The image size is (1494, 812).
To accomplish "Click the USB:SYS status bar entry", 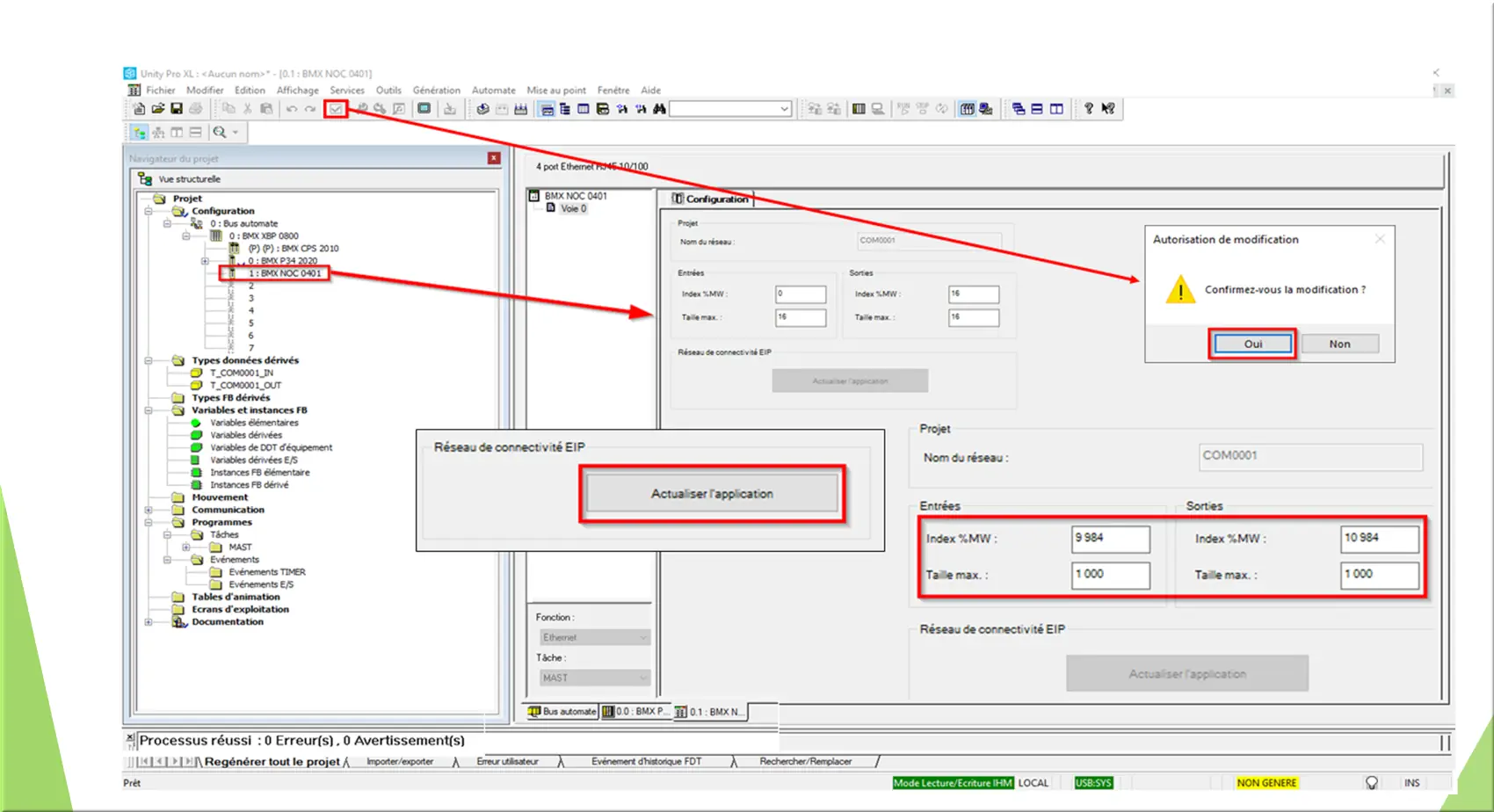I will click(x=1093, y=782).
